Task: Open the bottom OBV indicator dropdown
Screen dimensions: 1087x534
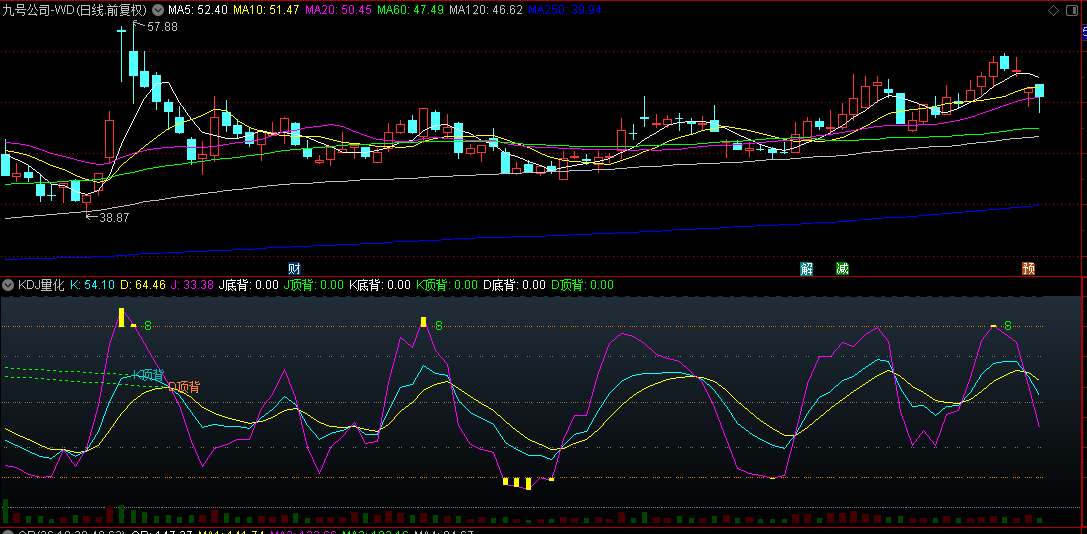Action: 8,531
